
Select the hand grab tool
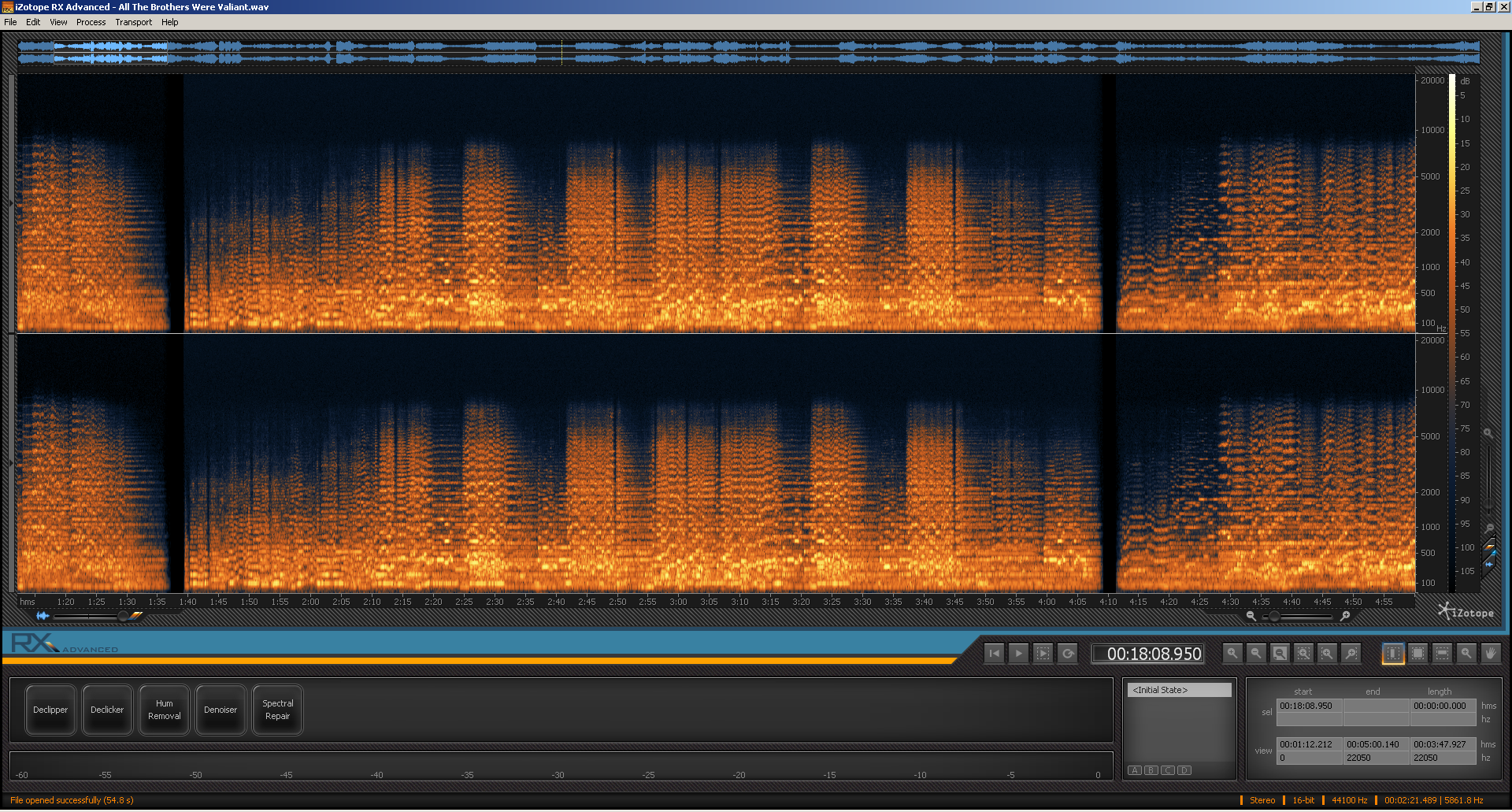[x=1490, y=654]
